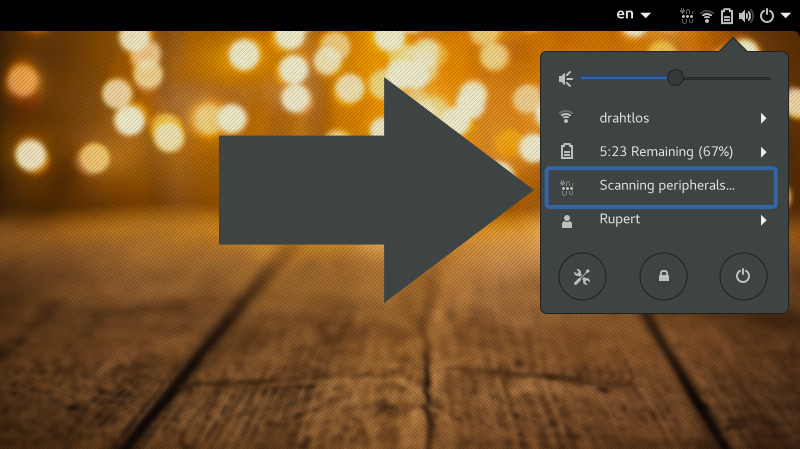This screenshot has height=449, width=800.
Task: Expand the battery Remaining submenu arrow
Action: [x=763, y=152]
